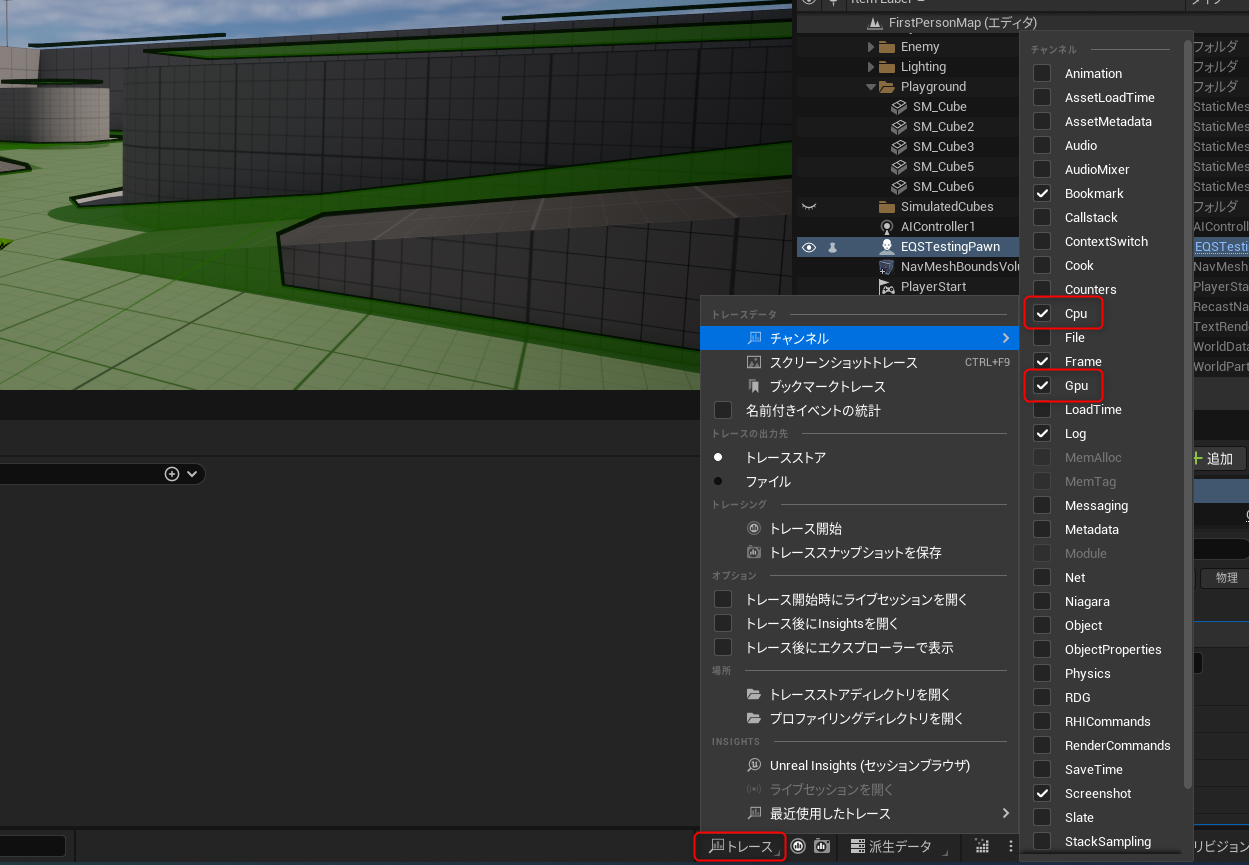Click the AIController1 icon in the outliner
1249x865 pixels.
[x=885, y=226]
